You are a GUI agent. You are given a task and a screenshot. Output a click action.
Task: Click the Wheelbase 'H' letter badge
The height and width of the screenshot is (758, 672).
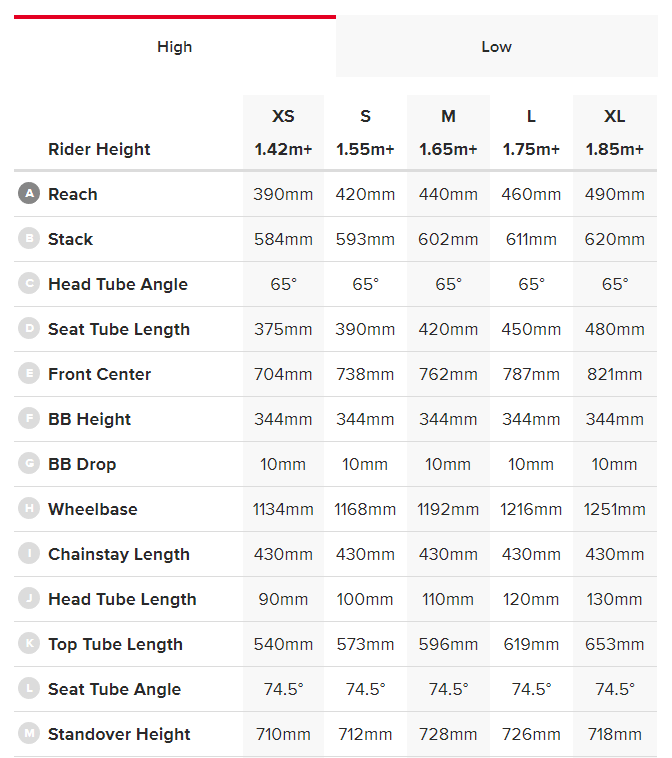[29, 509]
